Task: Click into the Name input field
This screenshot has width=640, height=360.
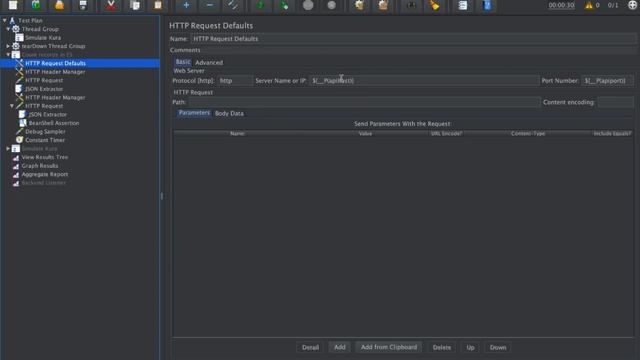Action: [x=413, y=39]
